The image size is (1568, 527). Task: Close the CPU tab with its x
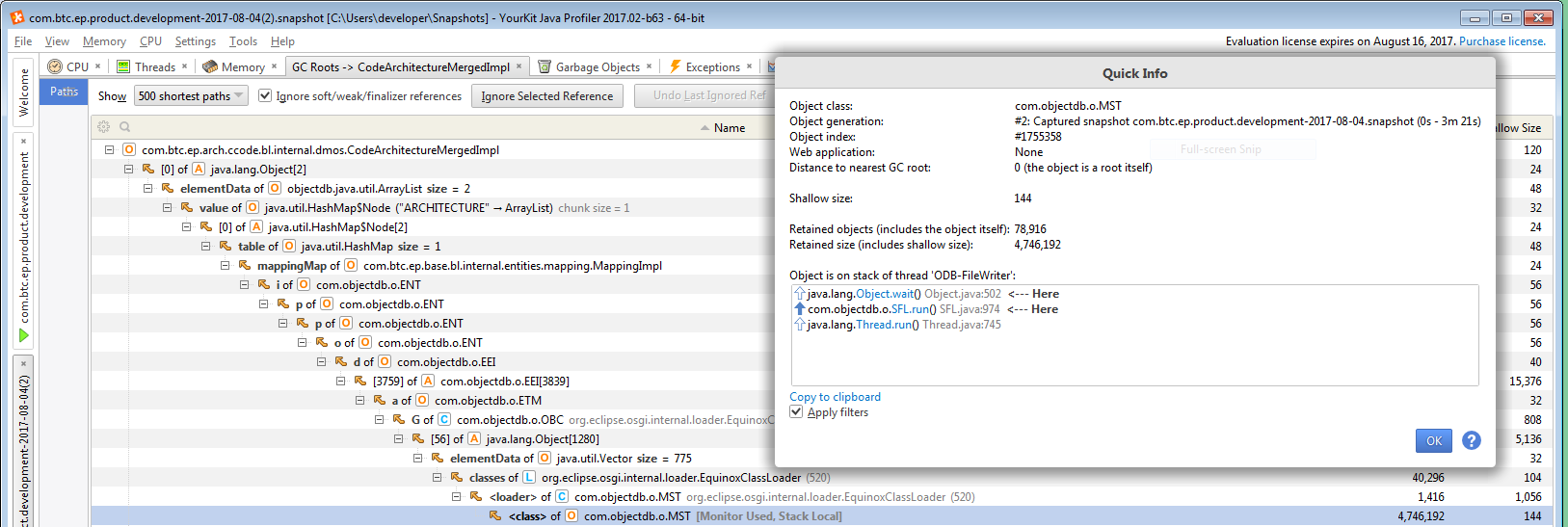[x=99, y=66]
